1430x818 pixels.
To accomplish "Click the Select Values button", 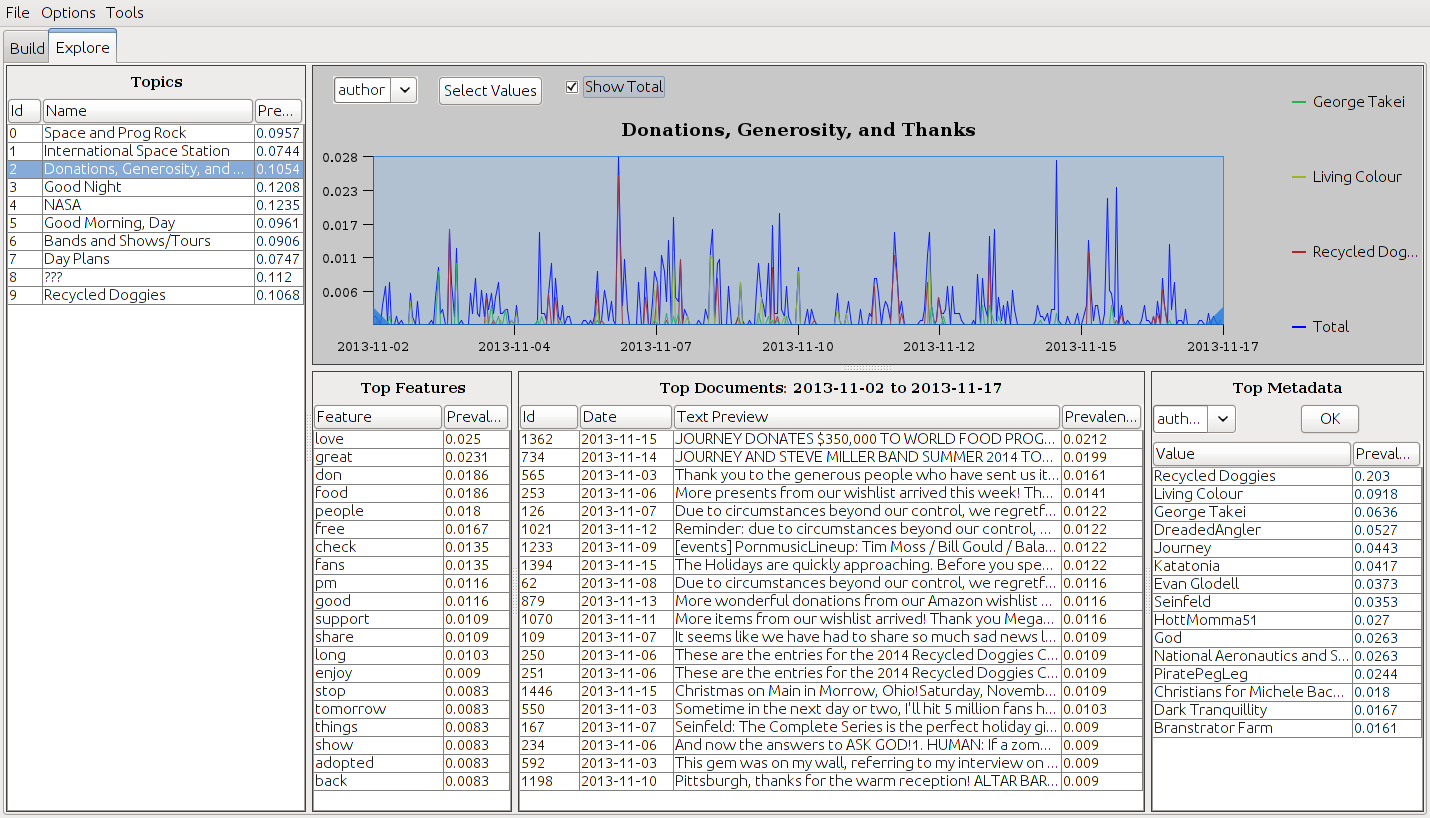I will 490,90.
